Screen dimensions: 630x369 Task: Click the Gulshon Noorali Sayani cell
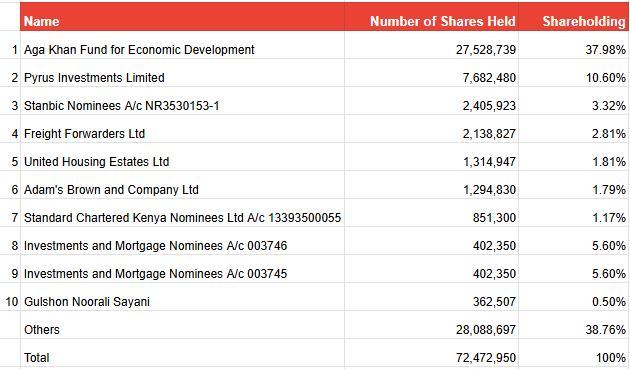pos(182,297)
